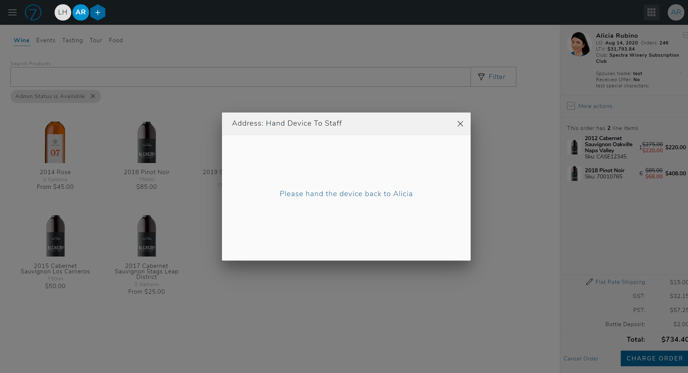Click Alicia Rubino's profile photo
The image size is (688, 373).
click(x=579, y=44)
